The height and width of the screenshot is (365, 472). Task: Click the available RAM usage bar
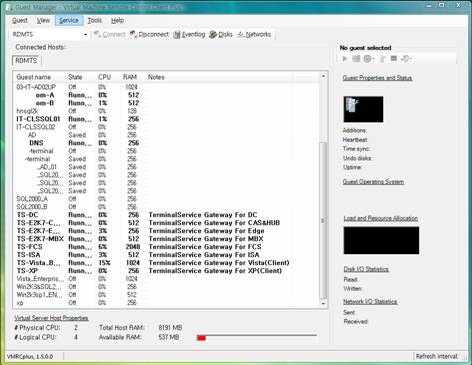click(x=257, y=337)
